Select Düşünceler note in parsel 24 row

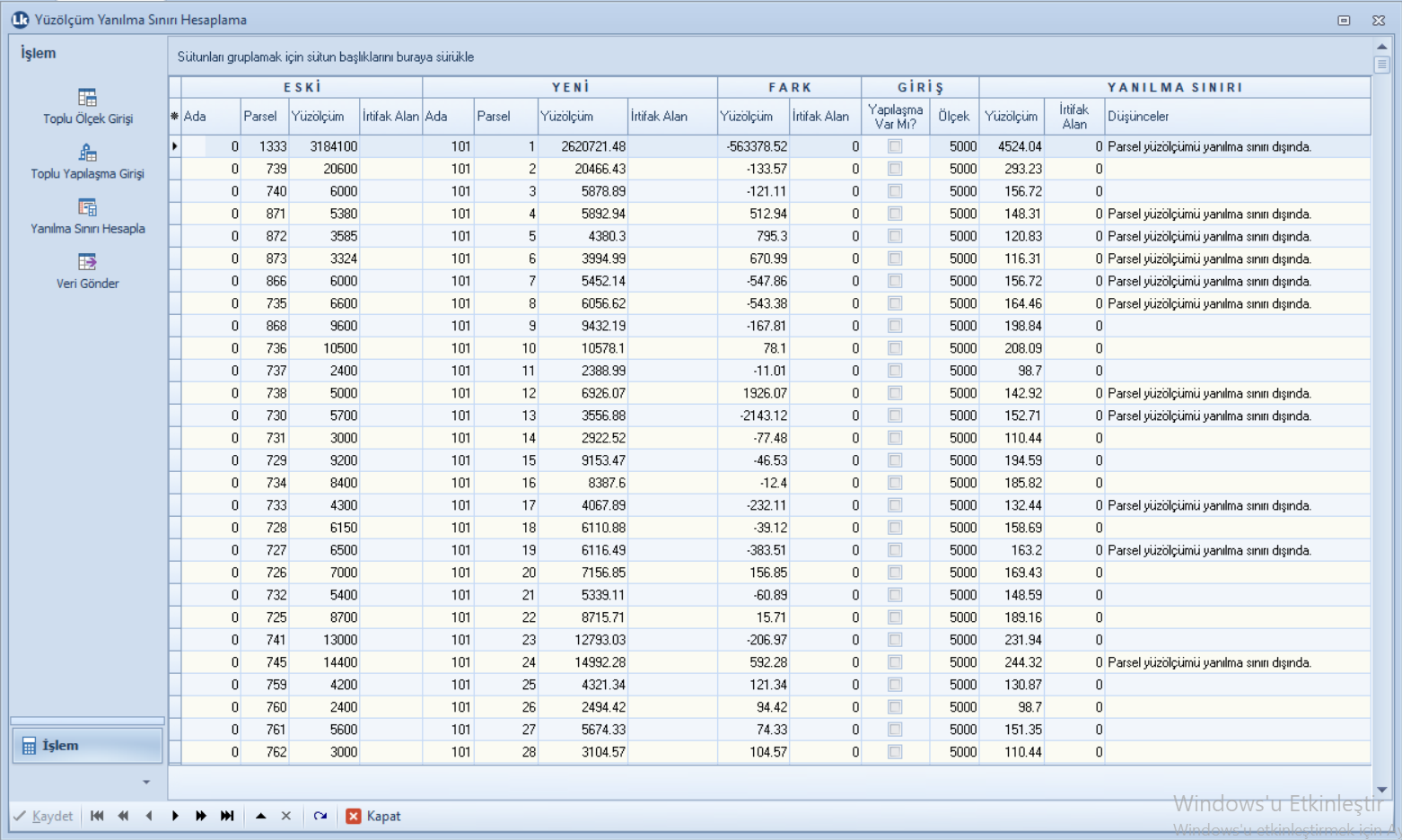(x=1238, y=662)
